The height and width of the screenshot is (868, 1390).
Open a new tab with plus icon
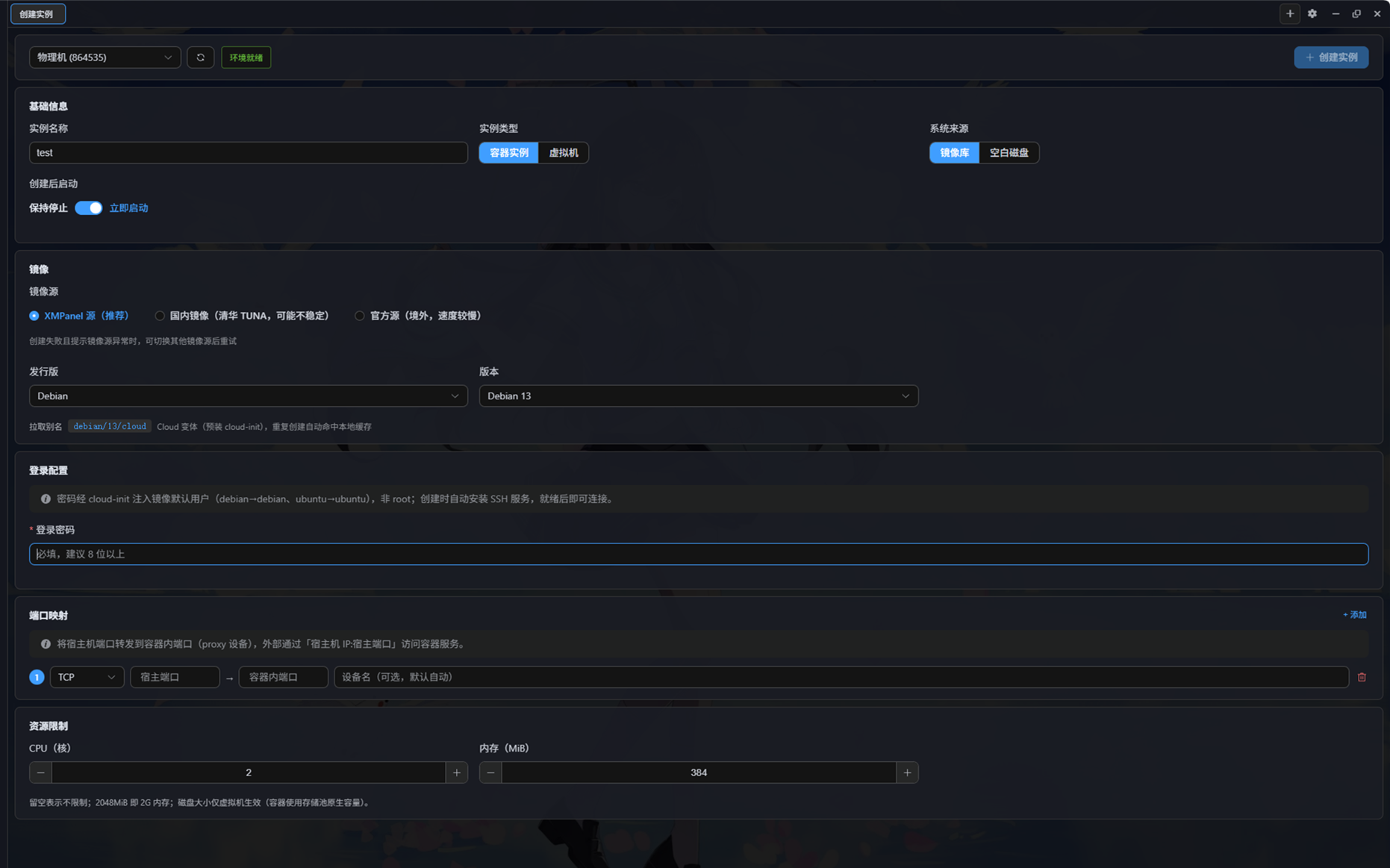(1289, 13)
